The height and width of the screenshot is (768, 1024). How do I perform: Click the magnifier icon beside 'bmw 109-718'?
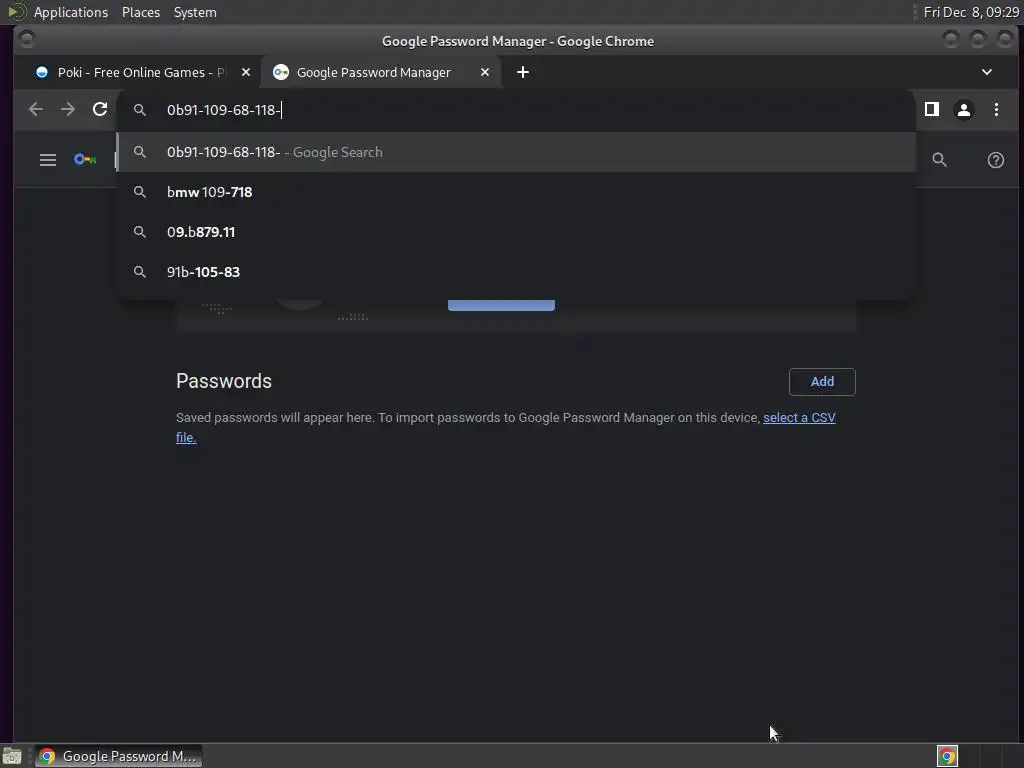click(x=140, y=192)
